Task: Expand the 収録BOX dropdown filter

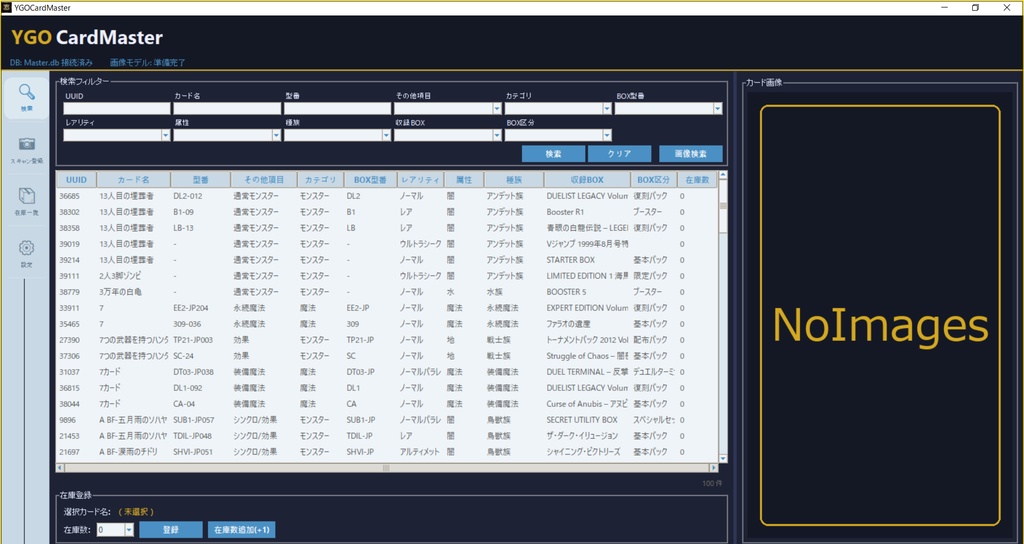Action: [x=498, y=135]
